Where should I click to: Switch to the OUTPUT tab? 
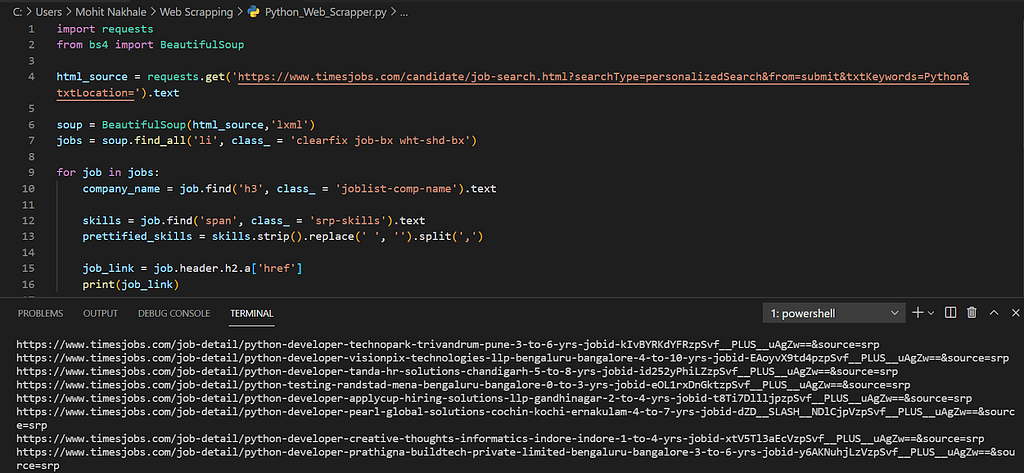pyautogui.click(x=101, y=314)
